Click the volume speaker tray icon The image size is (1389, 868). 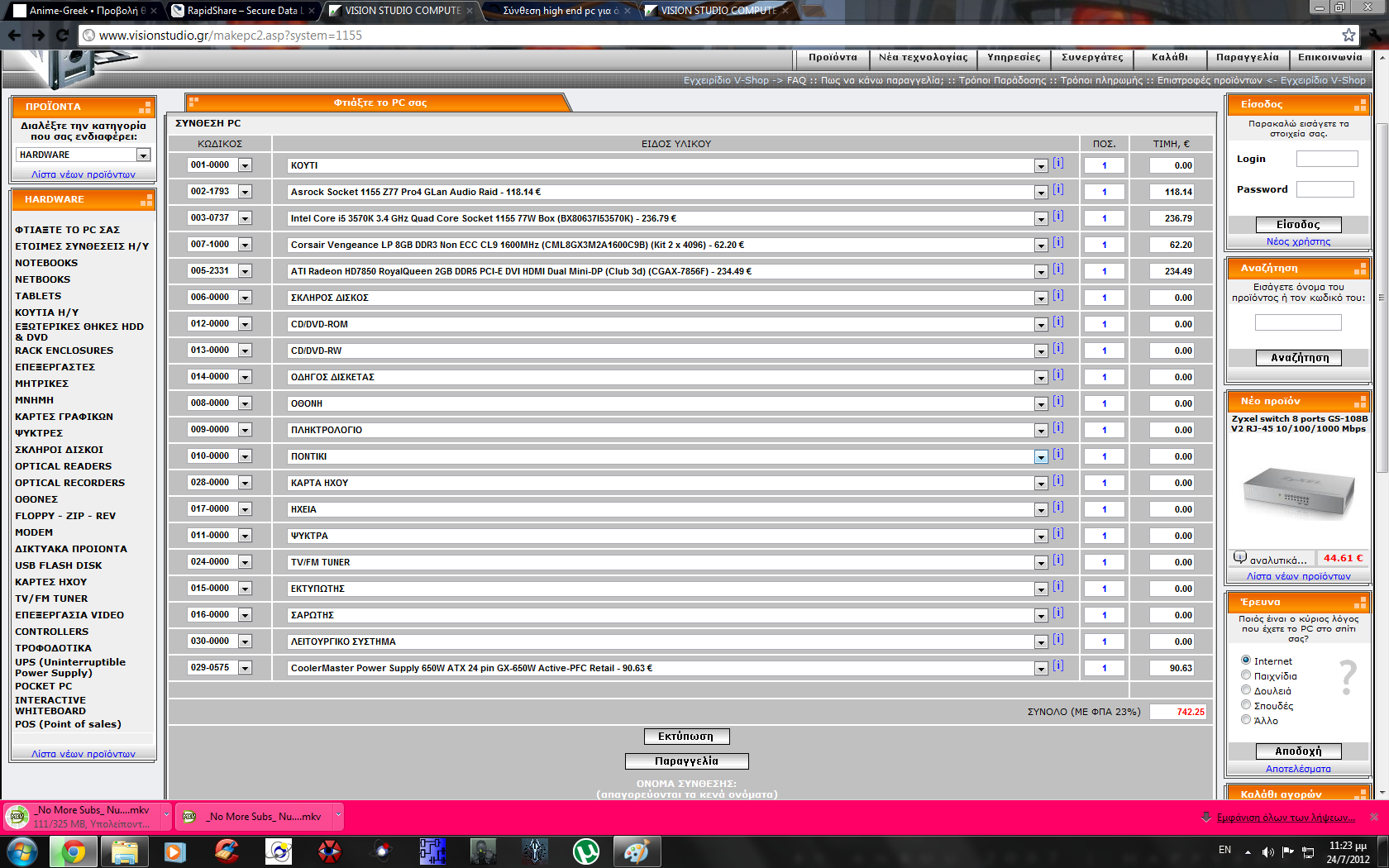point(1267,851)
